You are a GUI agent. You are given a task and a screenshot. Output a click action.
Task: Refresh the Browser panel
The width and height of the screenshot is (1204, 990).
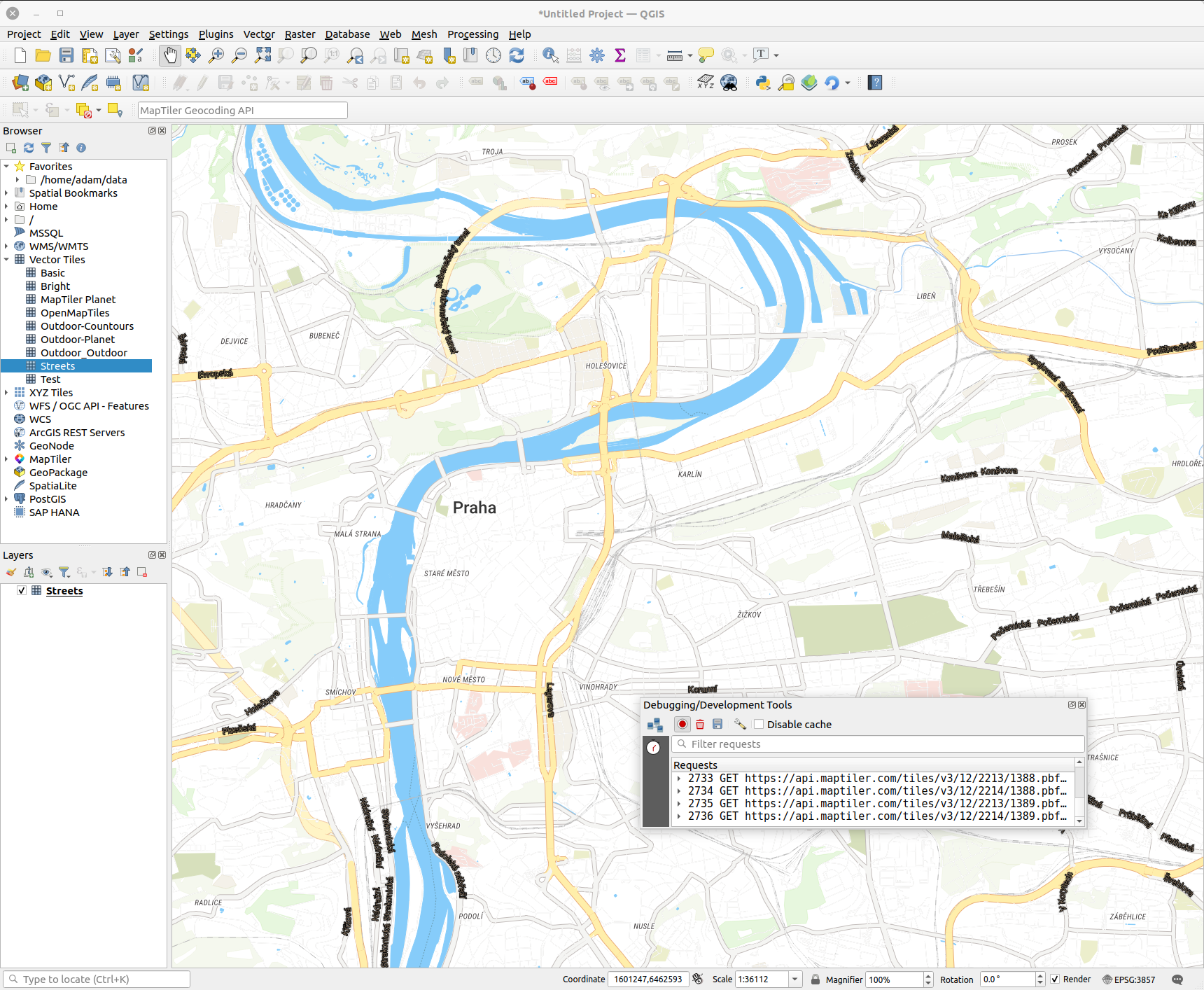[28, 148]
